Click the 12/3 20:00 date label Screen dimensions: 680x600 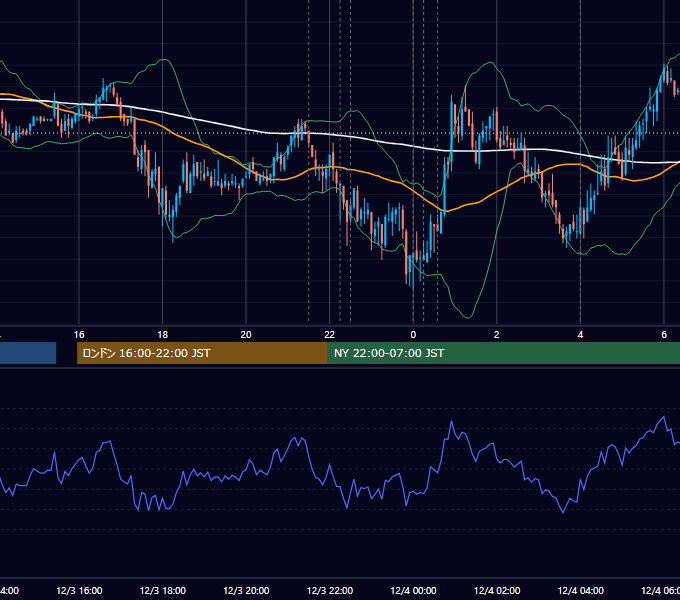point(246,590)
